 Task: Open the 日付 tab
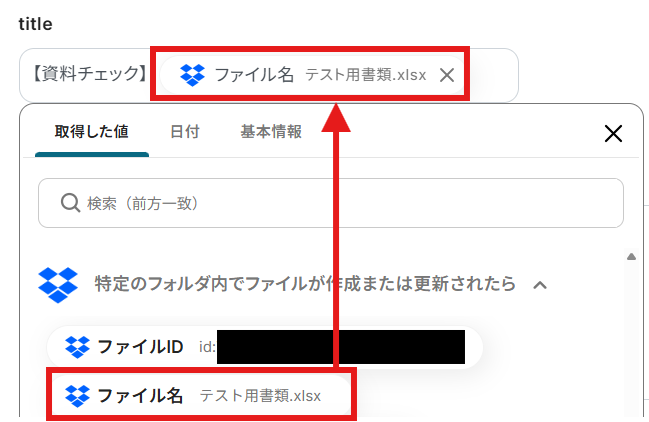185,132
